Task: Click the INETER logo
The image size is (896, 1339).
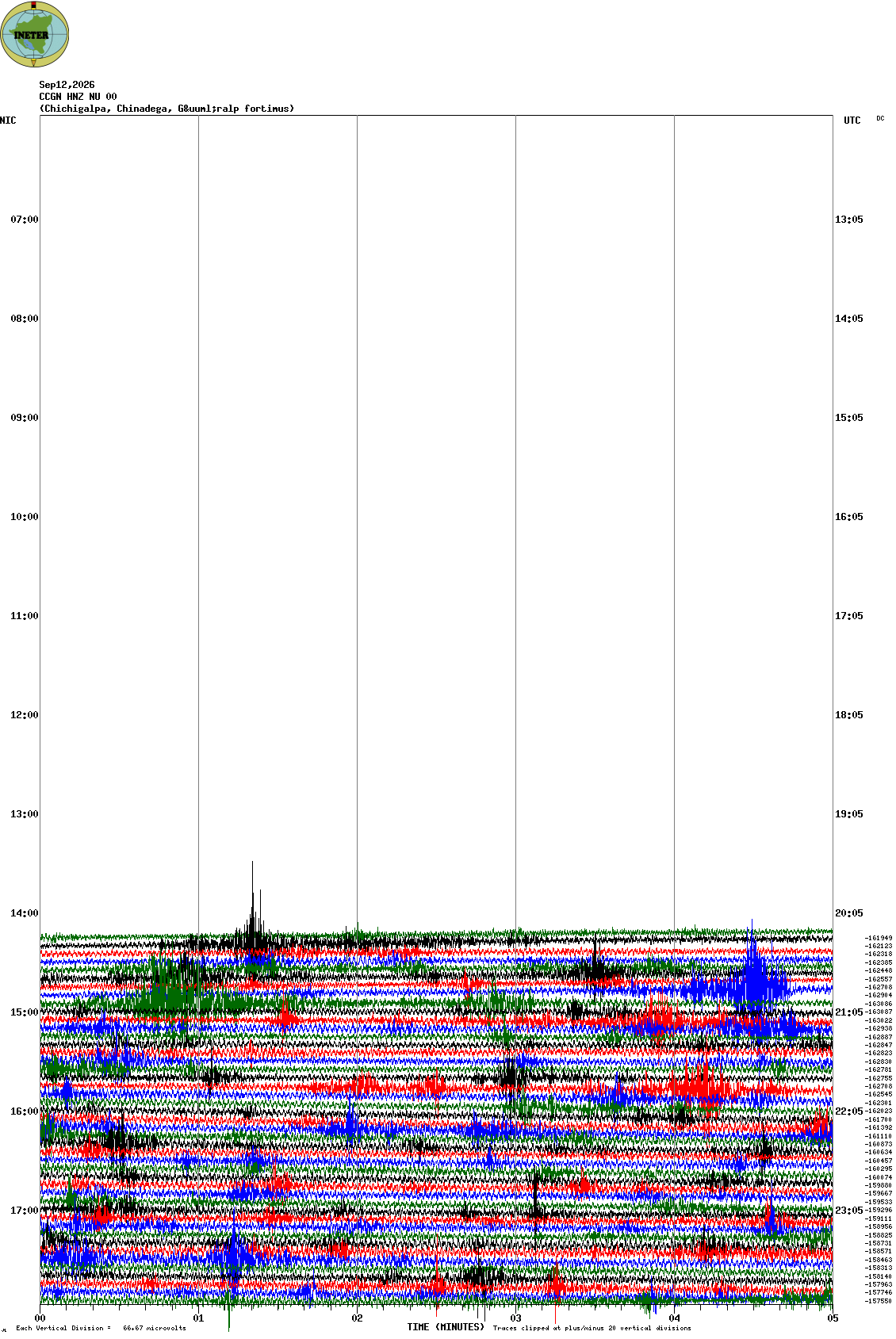Action: (35, 34)
